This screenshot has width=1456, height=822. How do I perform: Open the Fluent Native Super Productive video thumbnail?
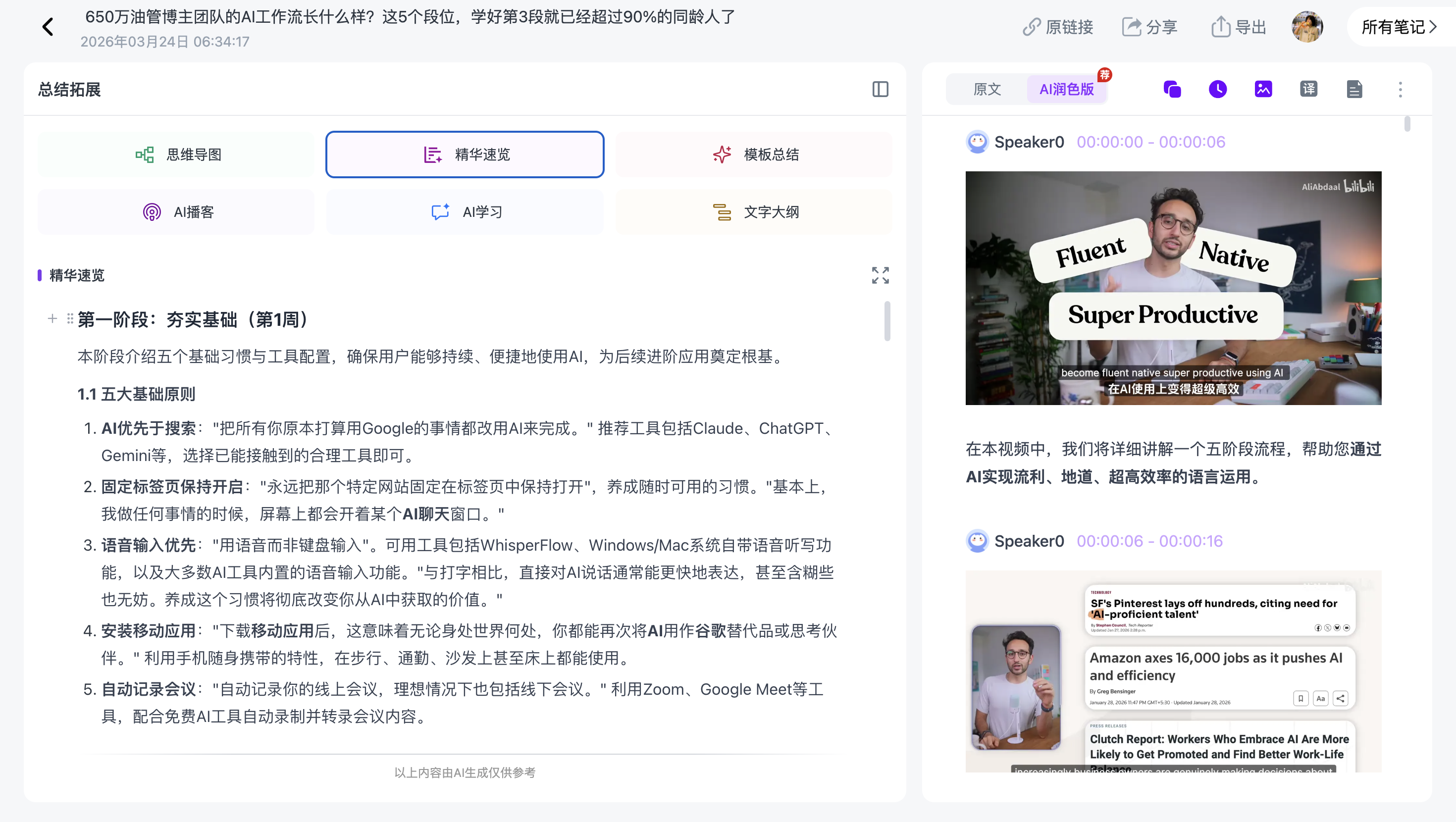pos(1173,288)
